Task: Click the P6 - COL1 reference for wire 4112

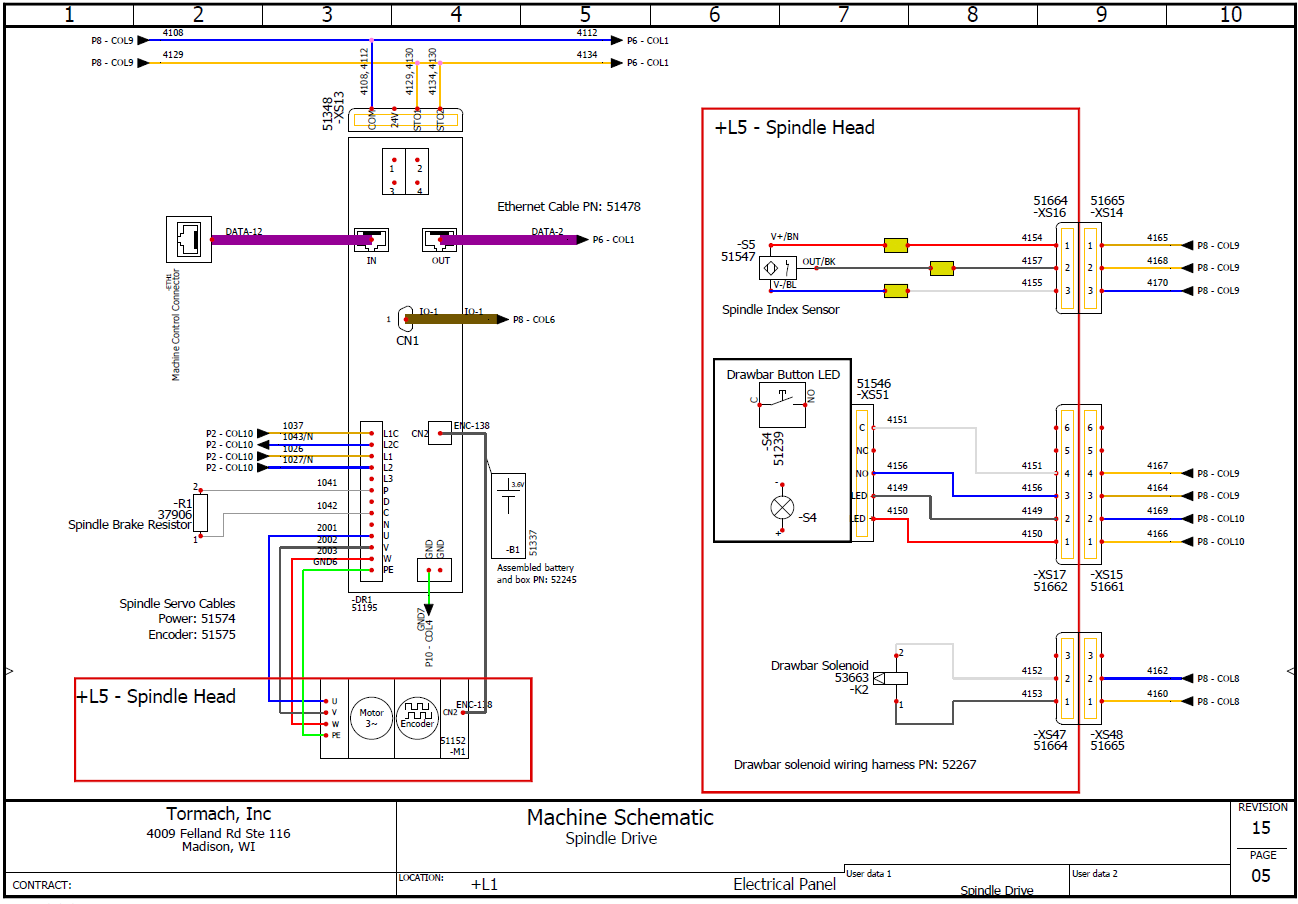Action: (647, 41)
